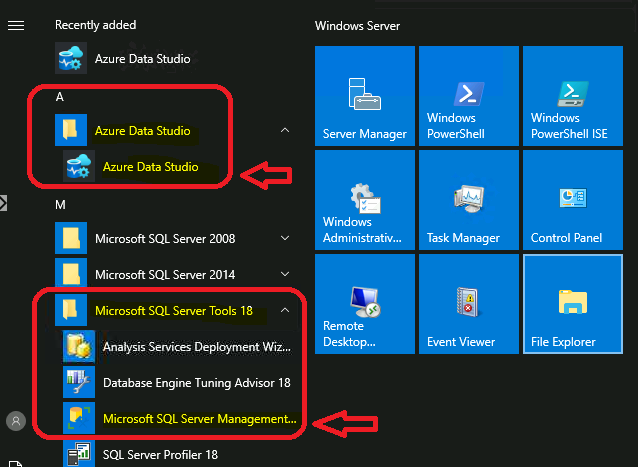Open the user account icon

16,421
